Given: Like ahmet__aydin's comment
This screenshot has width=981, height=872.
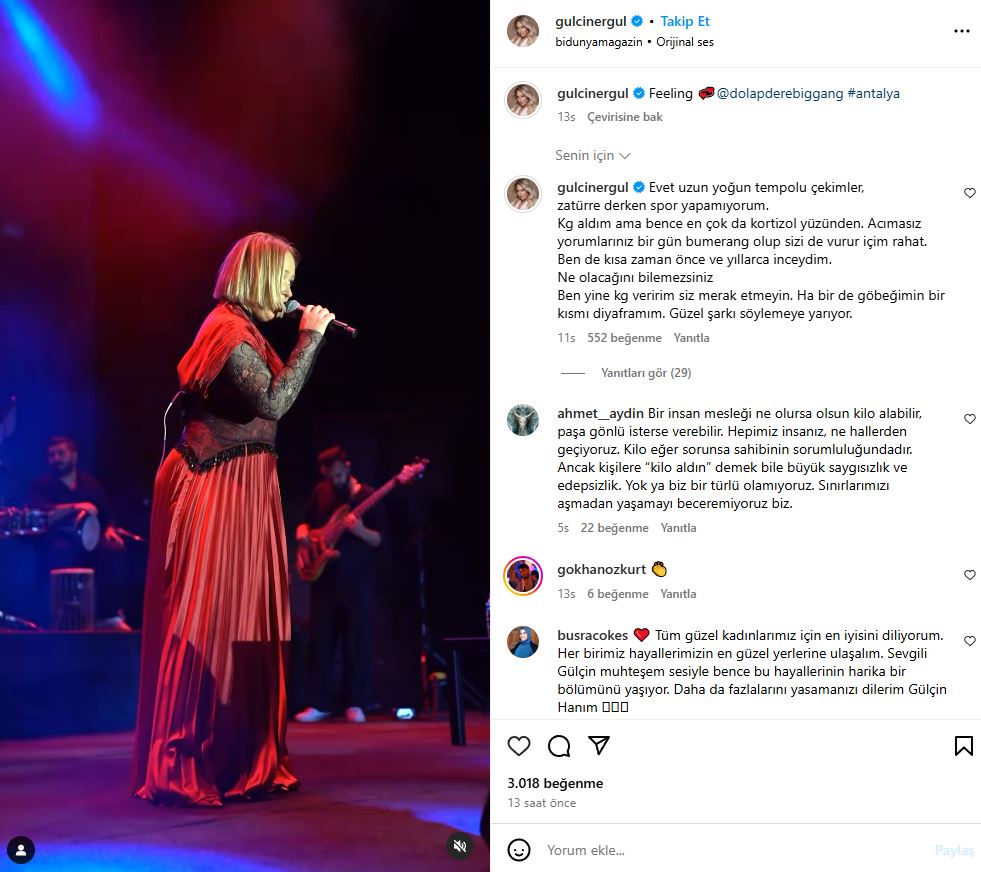Looking at the screenshot, I should point(969,419).
